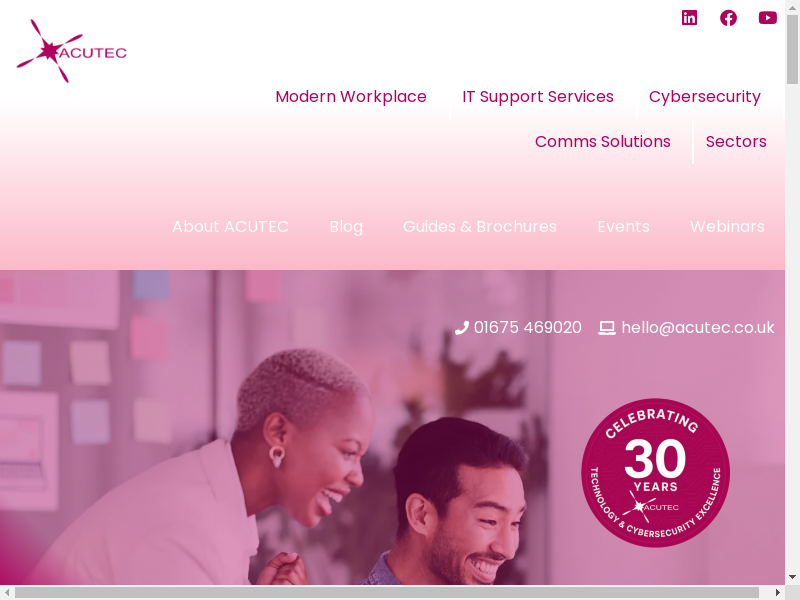
Task: Visit the Blog link
Action: [x=346, y=227]
